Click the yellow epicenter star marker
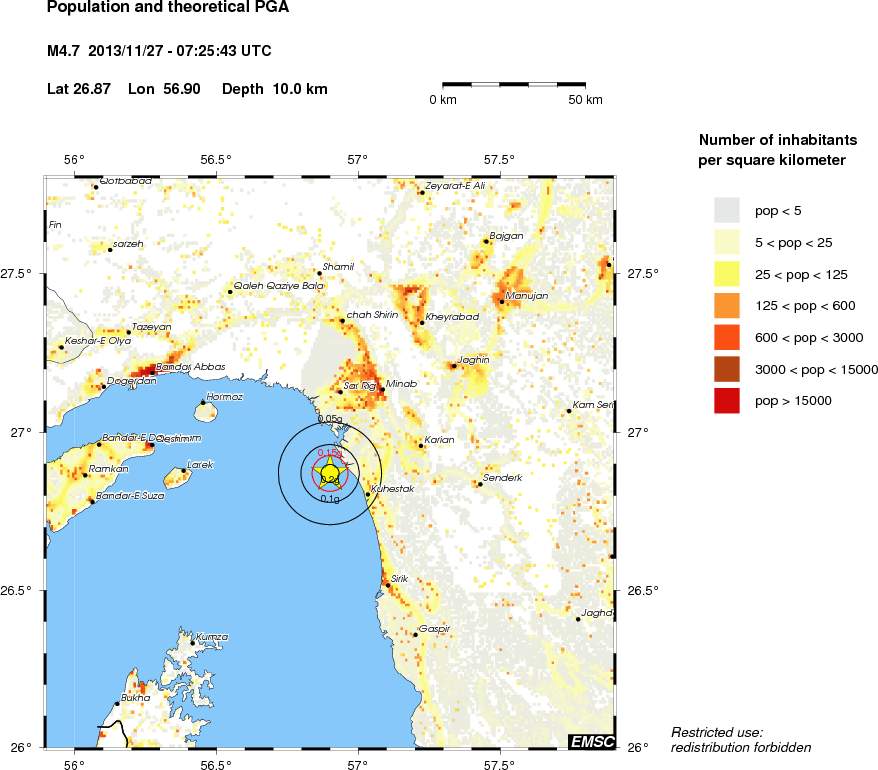The image size is (878, 770). 330,473
